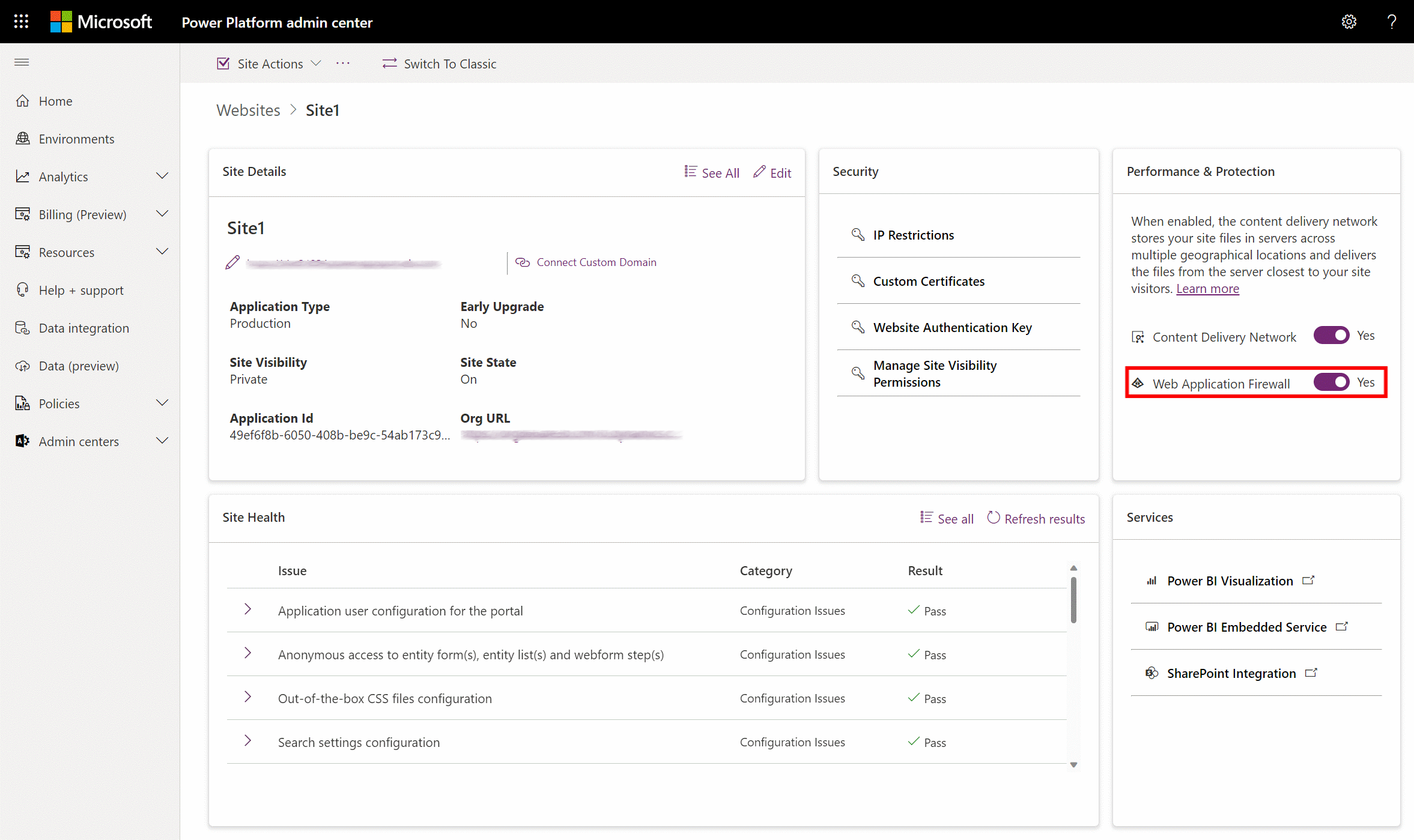Click the Refresh results button in Site Health
Viewport: 1414px width, 840px height.
1036,518
